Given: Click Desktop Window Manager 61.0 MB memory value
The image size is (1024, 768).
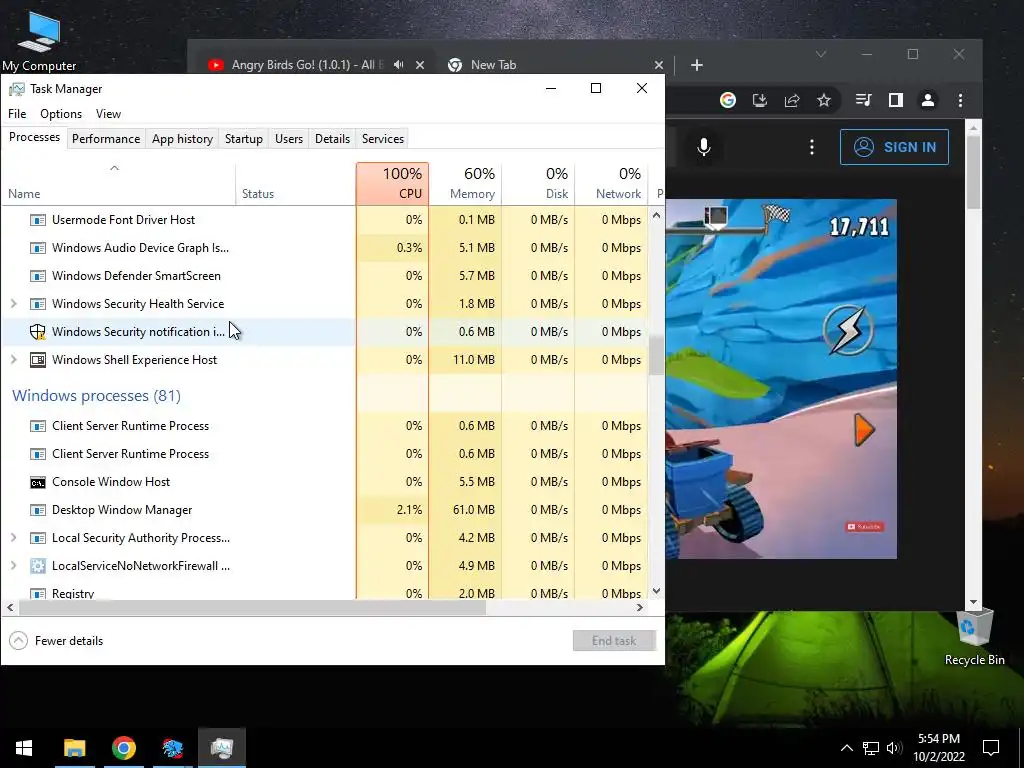Looking at the screenshot, I should tap(473, 510).
